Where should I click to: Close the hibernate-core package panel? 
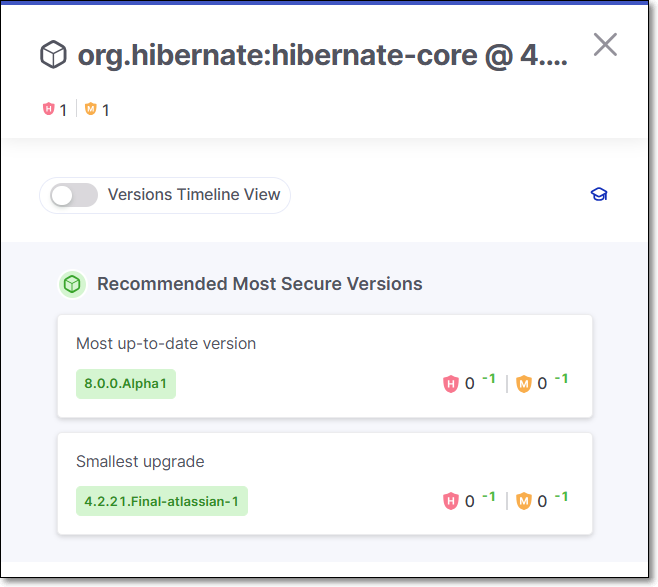(605, 44)
